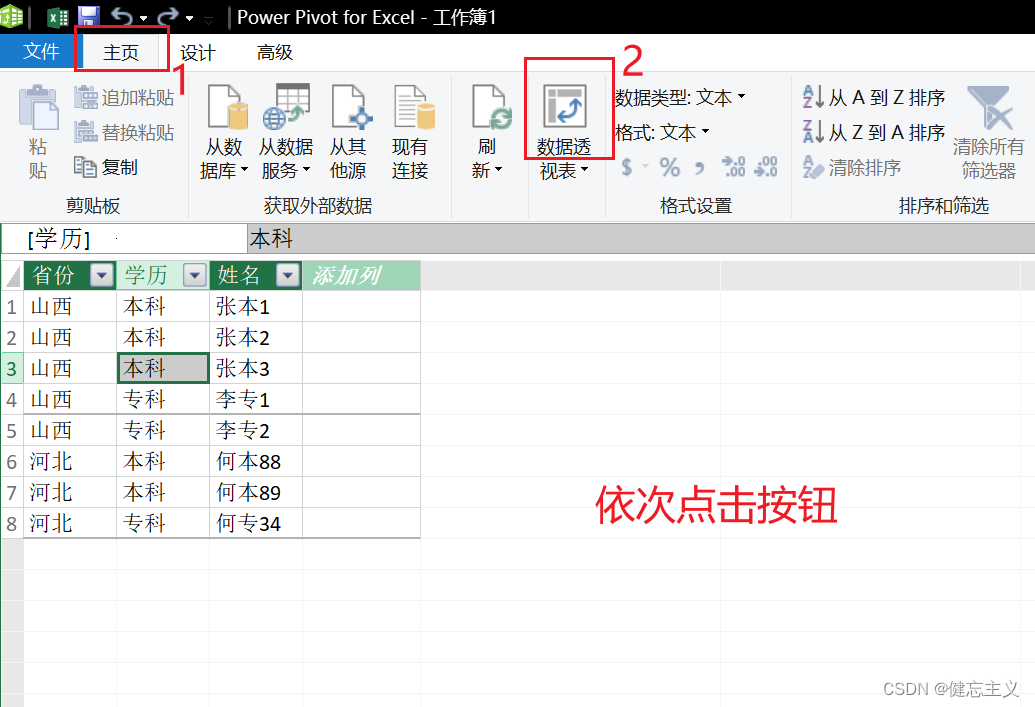The height and width of the screenshot is (707, 1035).
Task: Switch to the 设计 ribbon tab
Action: (197, 52)
